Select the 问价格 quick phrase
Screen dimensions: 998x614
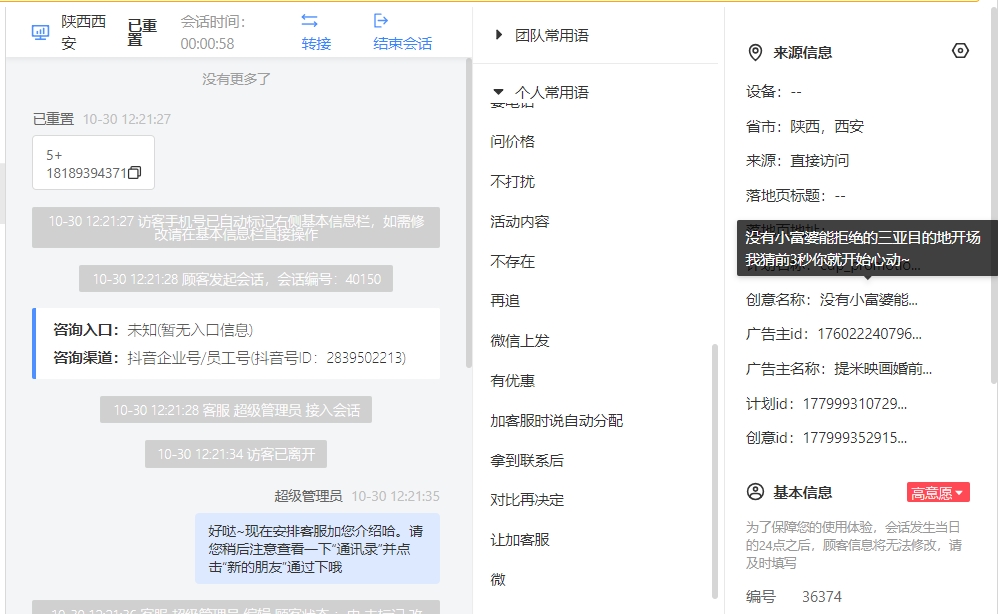(x=512, y=141)
